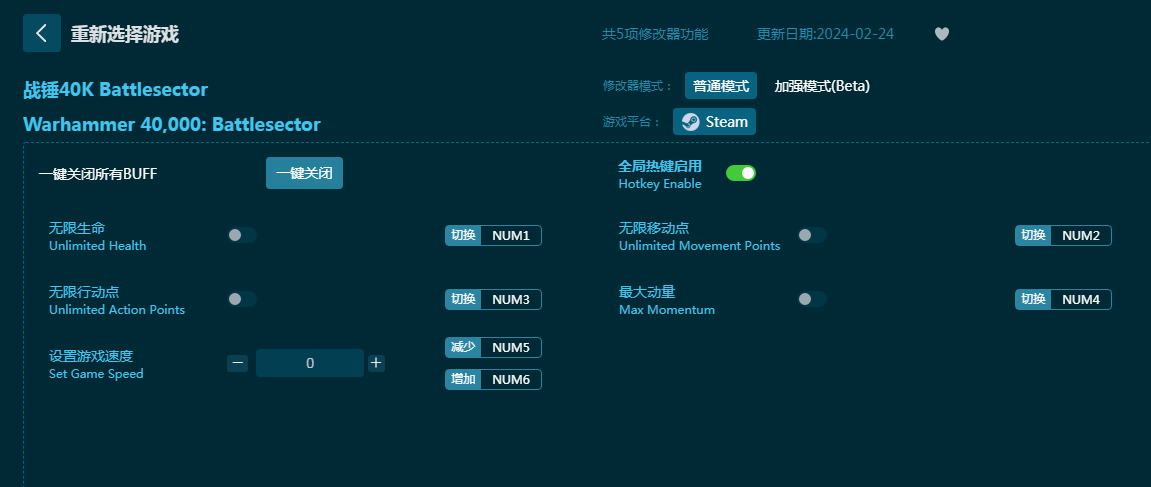The image size is (1151, 487).
Task: Click the 增加 NUM6 hotkey box
Action: click(493, 379)
